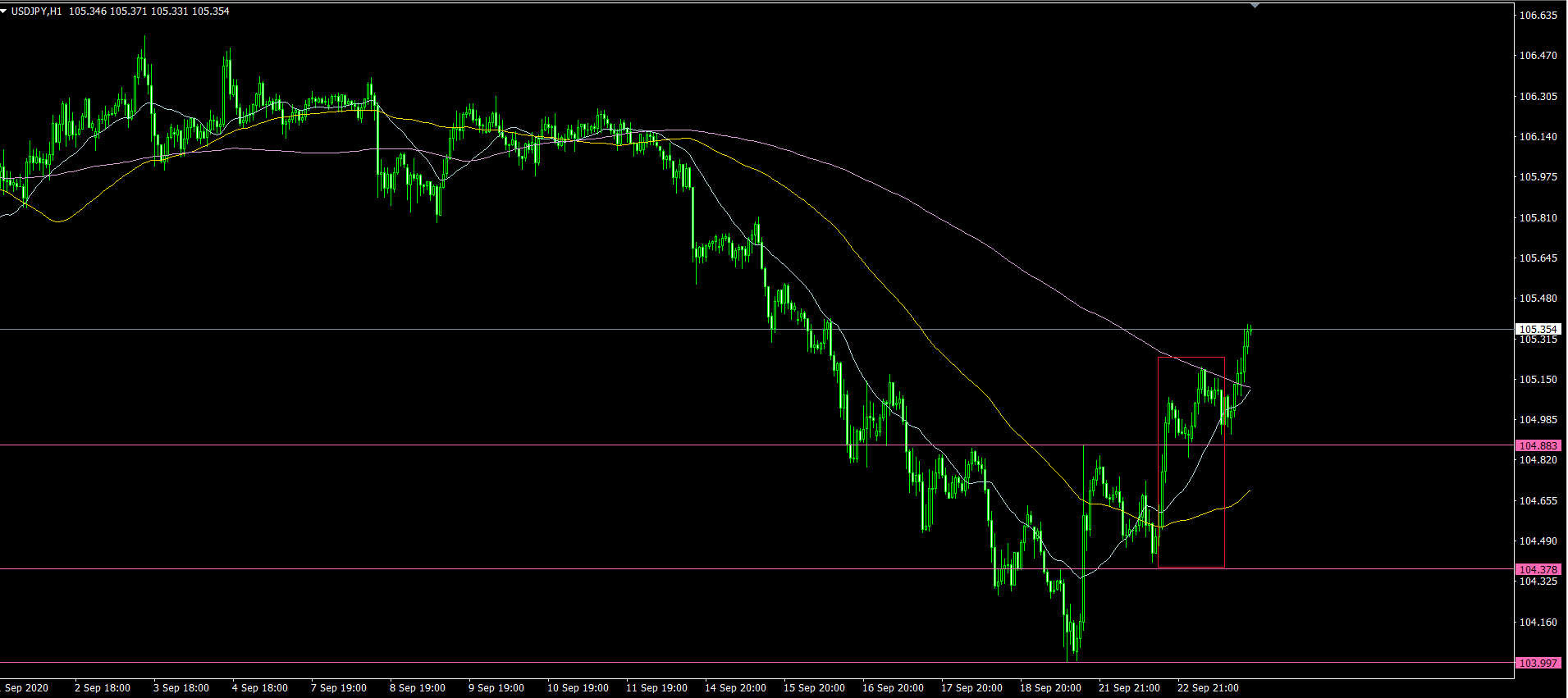Click the 10 Sep 19:00 time label
The height and width of the screenshot is (698, 1568).
point(578,688)
